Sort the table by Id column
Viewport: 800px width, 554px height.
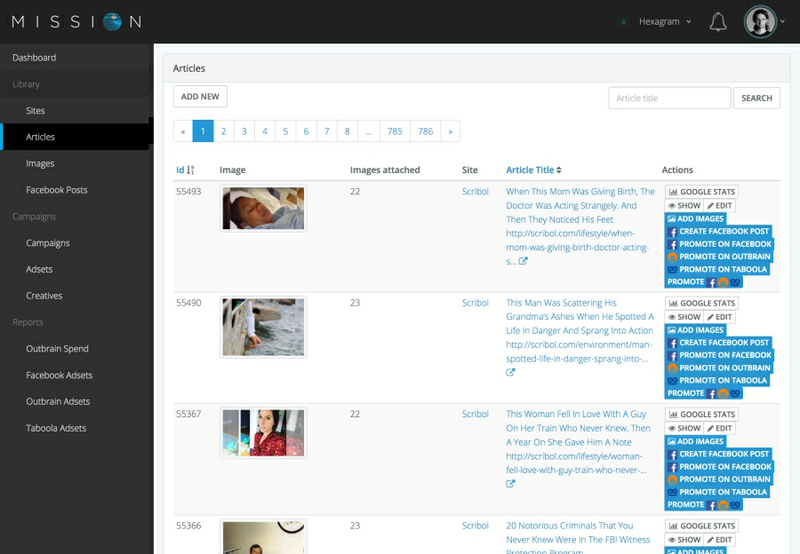tap(185, 170)
